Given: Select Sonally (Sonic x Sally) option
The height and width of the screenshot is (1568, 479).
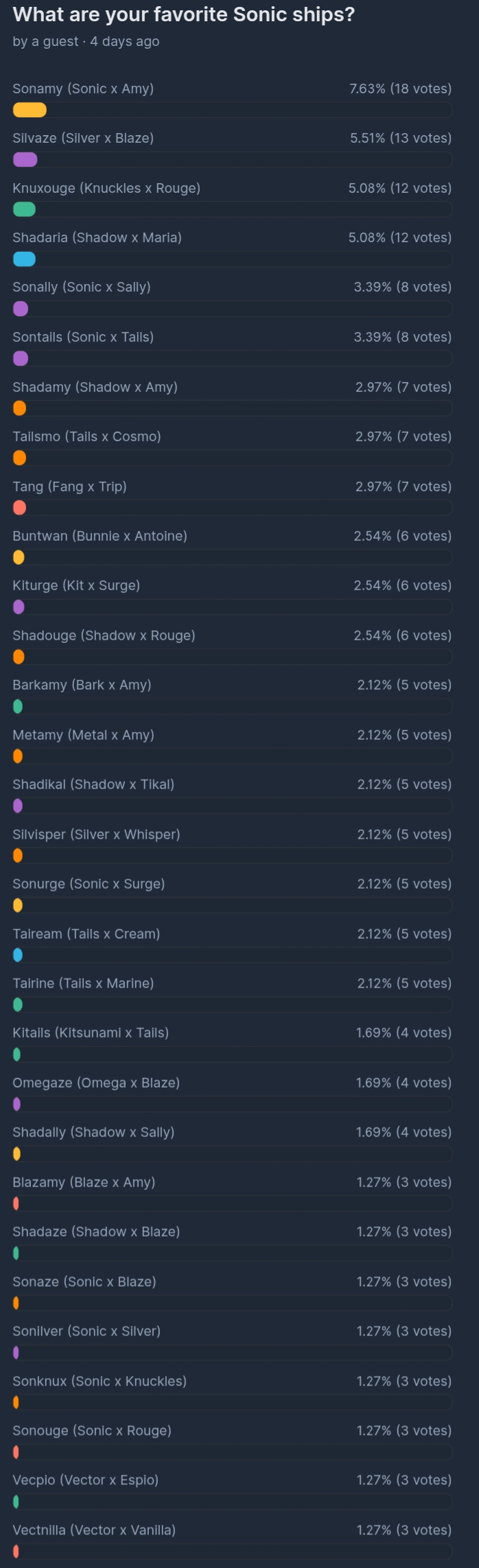Looking at the screenshot, I should (x=82, y=287).
